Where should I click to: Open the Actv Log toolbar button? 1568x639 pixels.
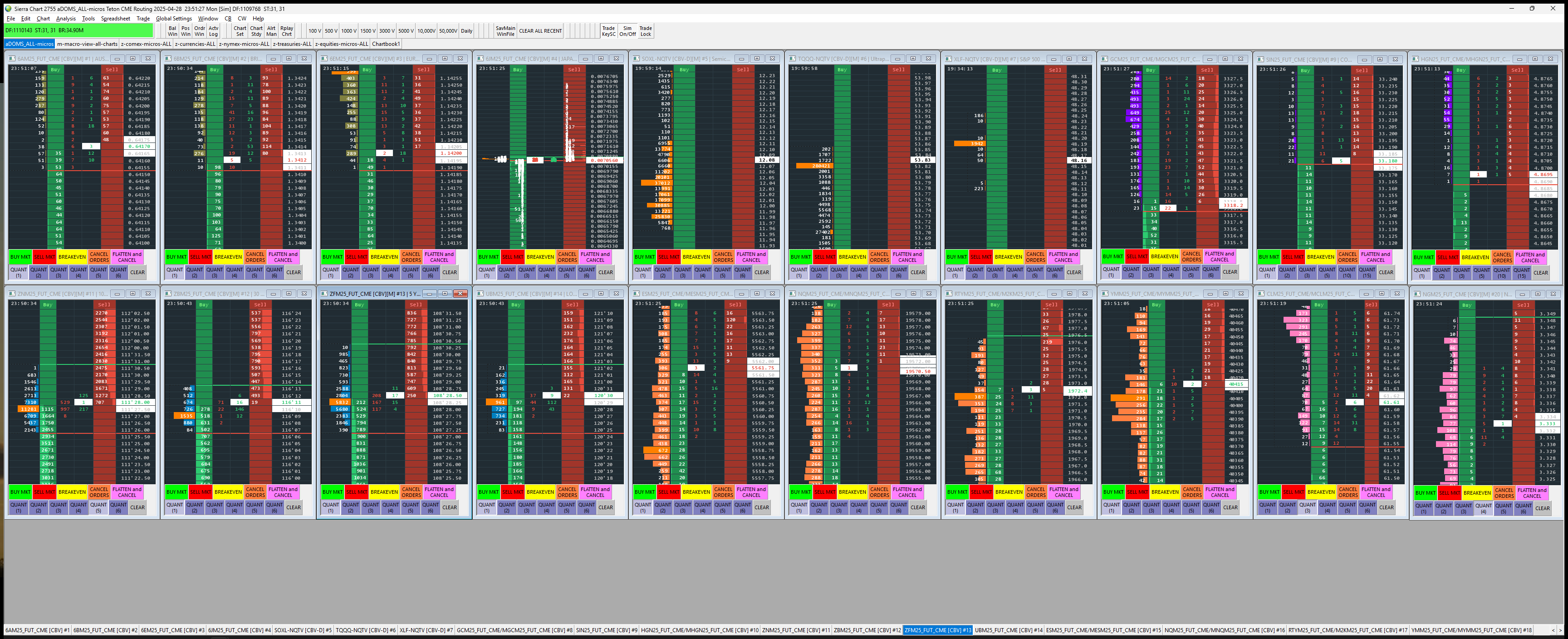pos(213,30)
